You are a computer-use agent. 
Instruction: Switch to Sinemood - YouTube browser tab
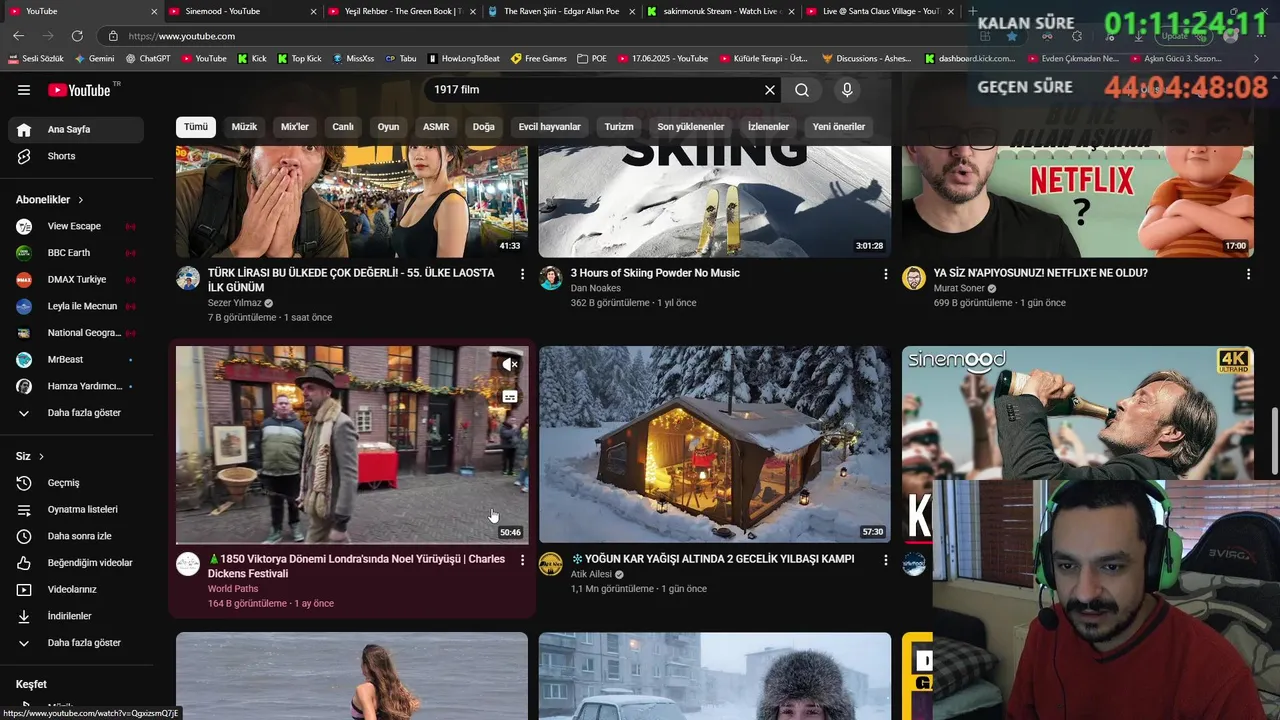pos(240,11)
